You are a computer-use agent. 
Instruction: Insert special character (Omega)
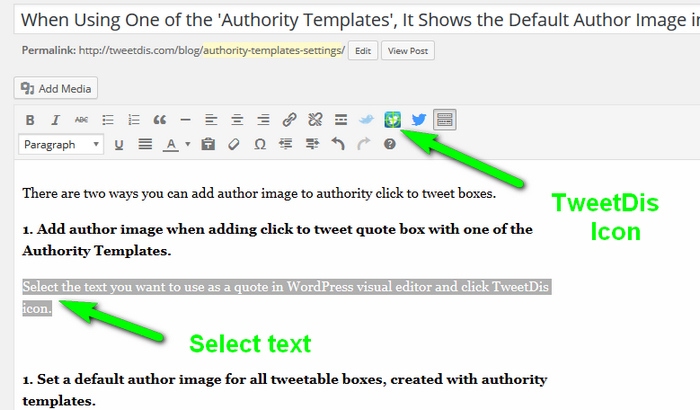pyautogui.click(x=260, y=145)
